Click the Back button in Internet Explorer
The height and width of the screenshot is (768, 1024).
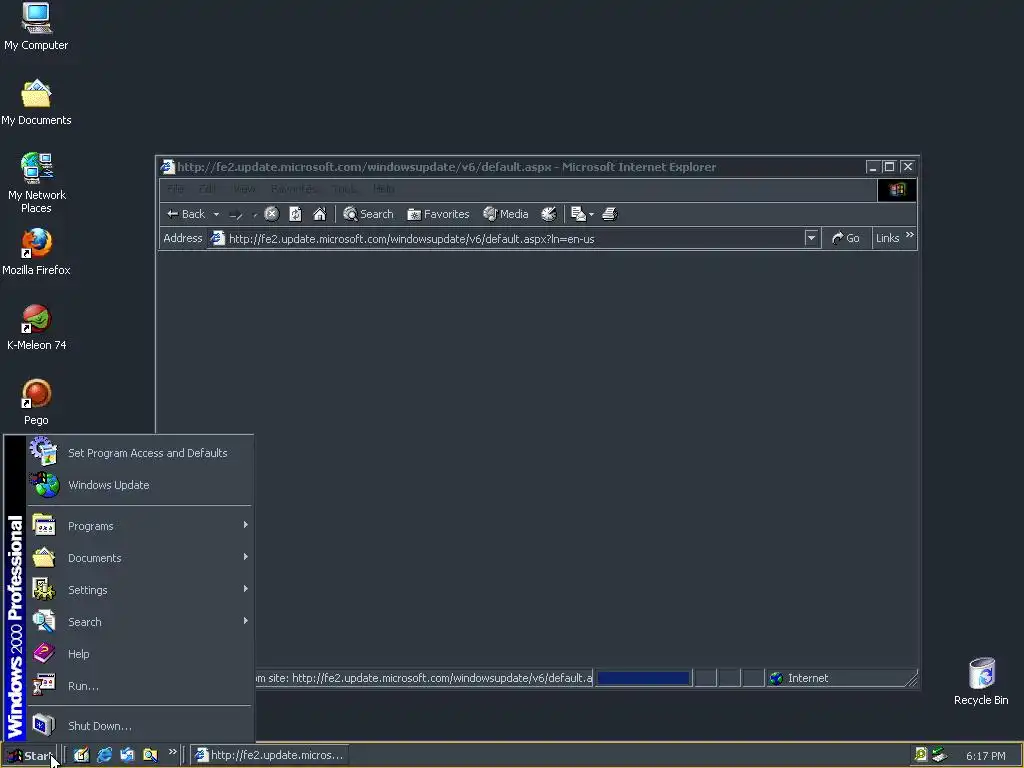(x=186, y=214)
